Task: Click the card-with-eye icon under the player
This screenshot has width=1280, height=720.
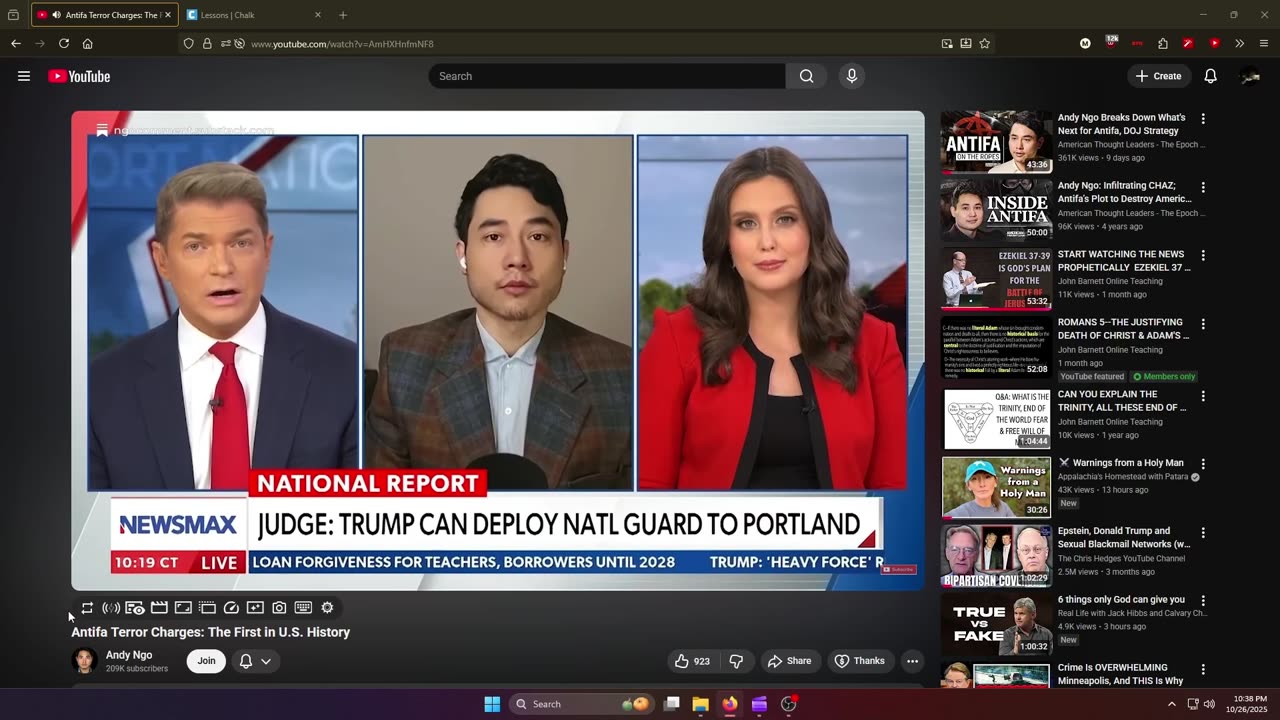Action: coord(135,607)
